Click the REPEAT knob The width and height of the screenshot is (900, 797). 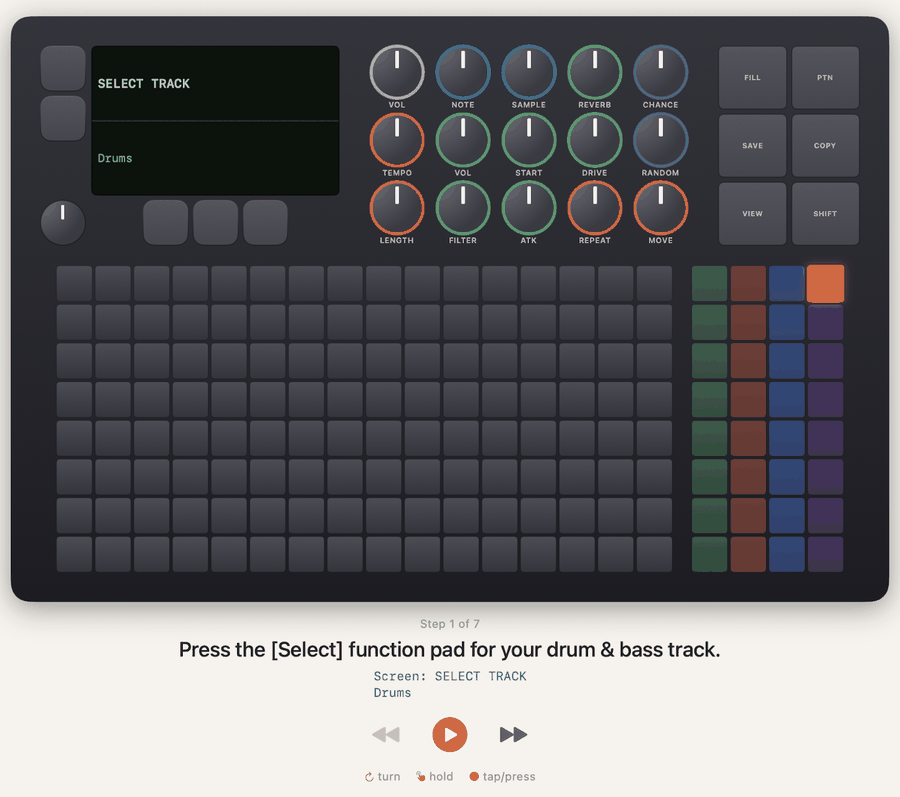(595, 208)
